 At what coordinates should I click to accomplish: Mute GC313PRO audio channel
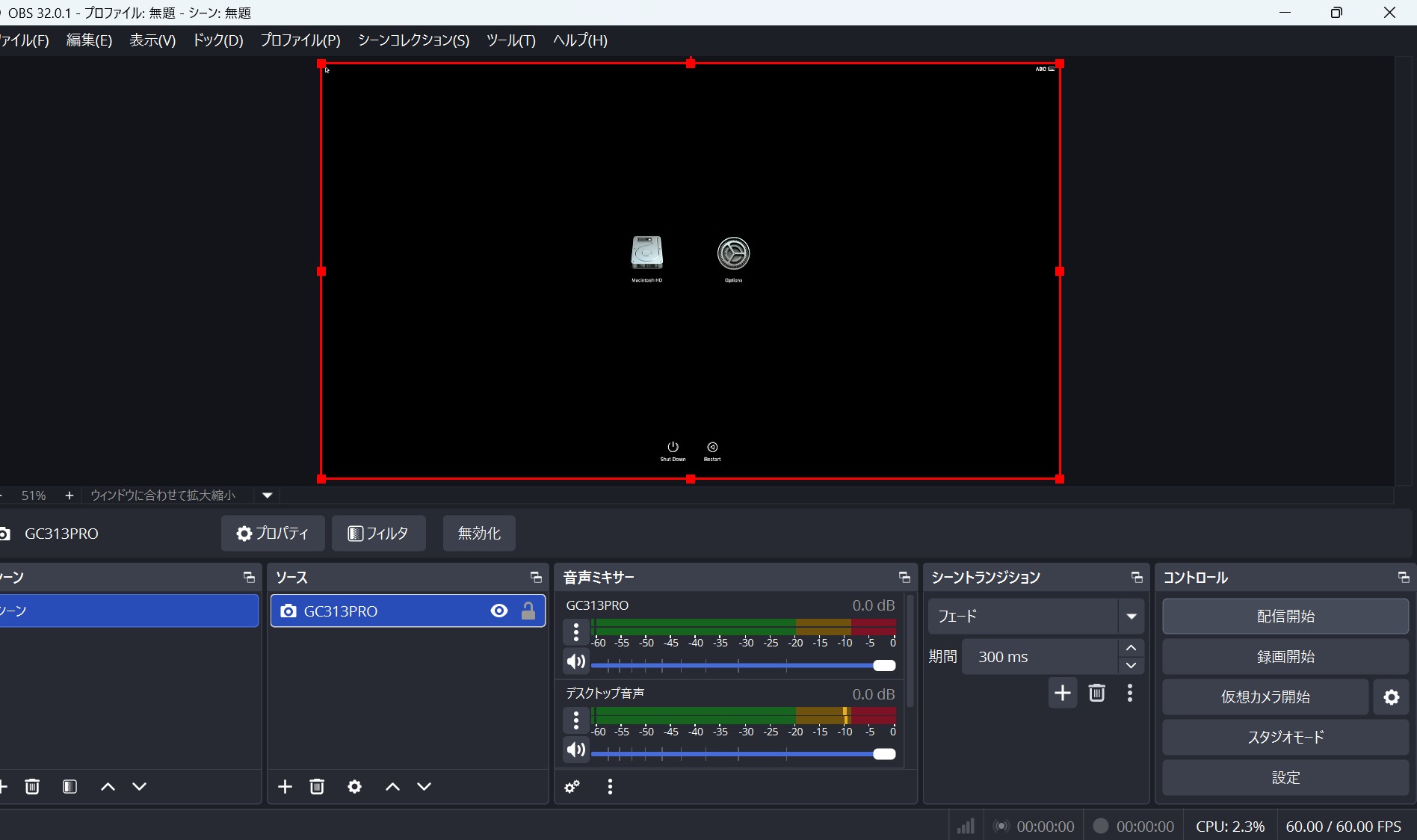tap(575, 661)
